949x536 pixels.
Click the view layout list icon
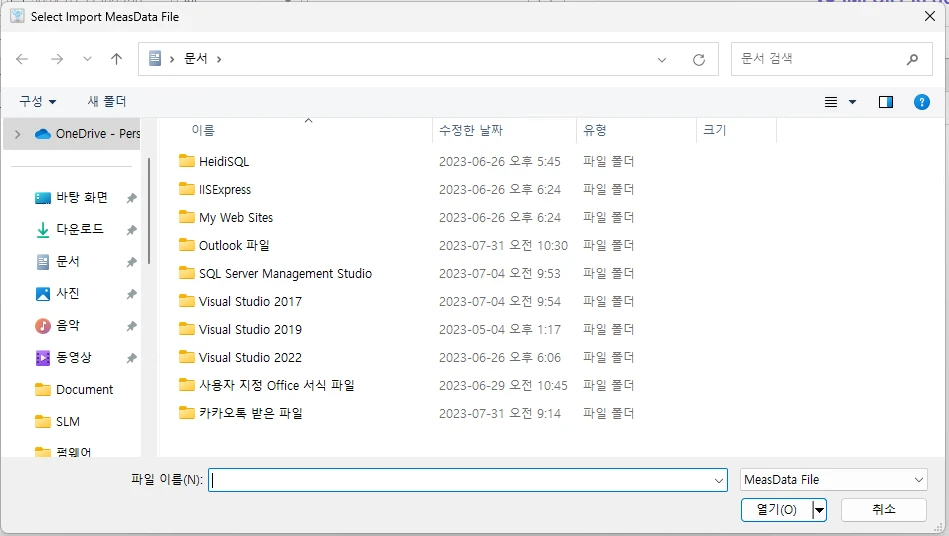(831, 102)
